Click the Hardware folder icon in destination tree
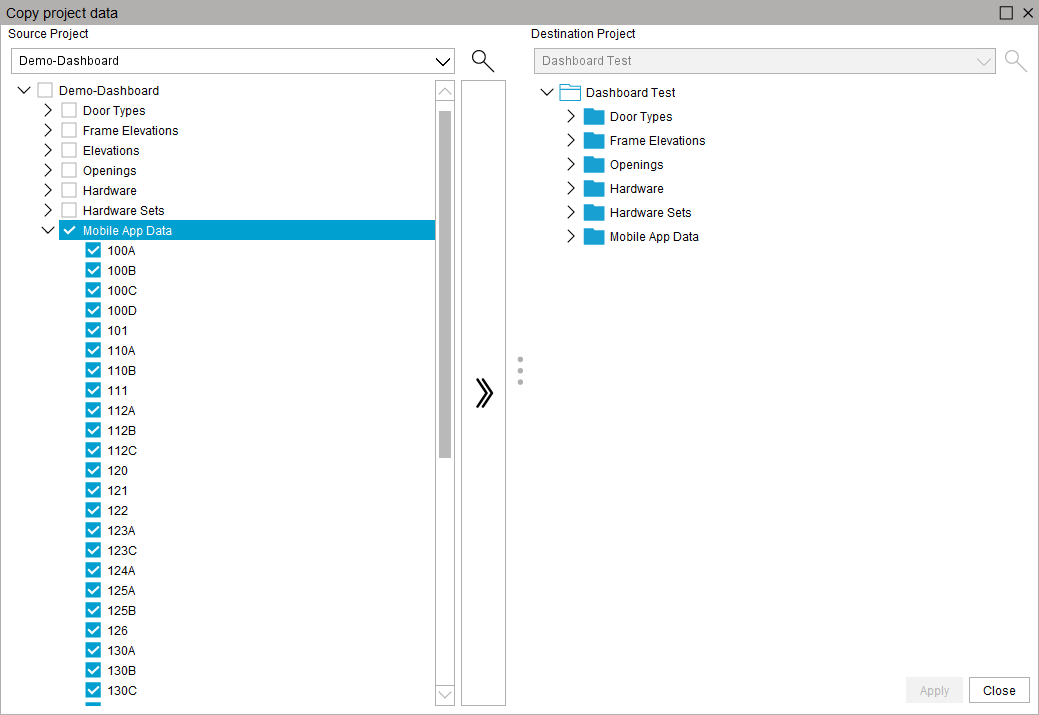This screenshot has width=1039, height=715. [x=592, y=188]
